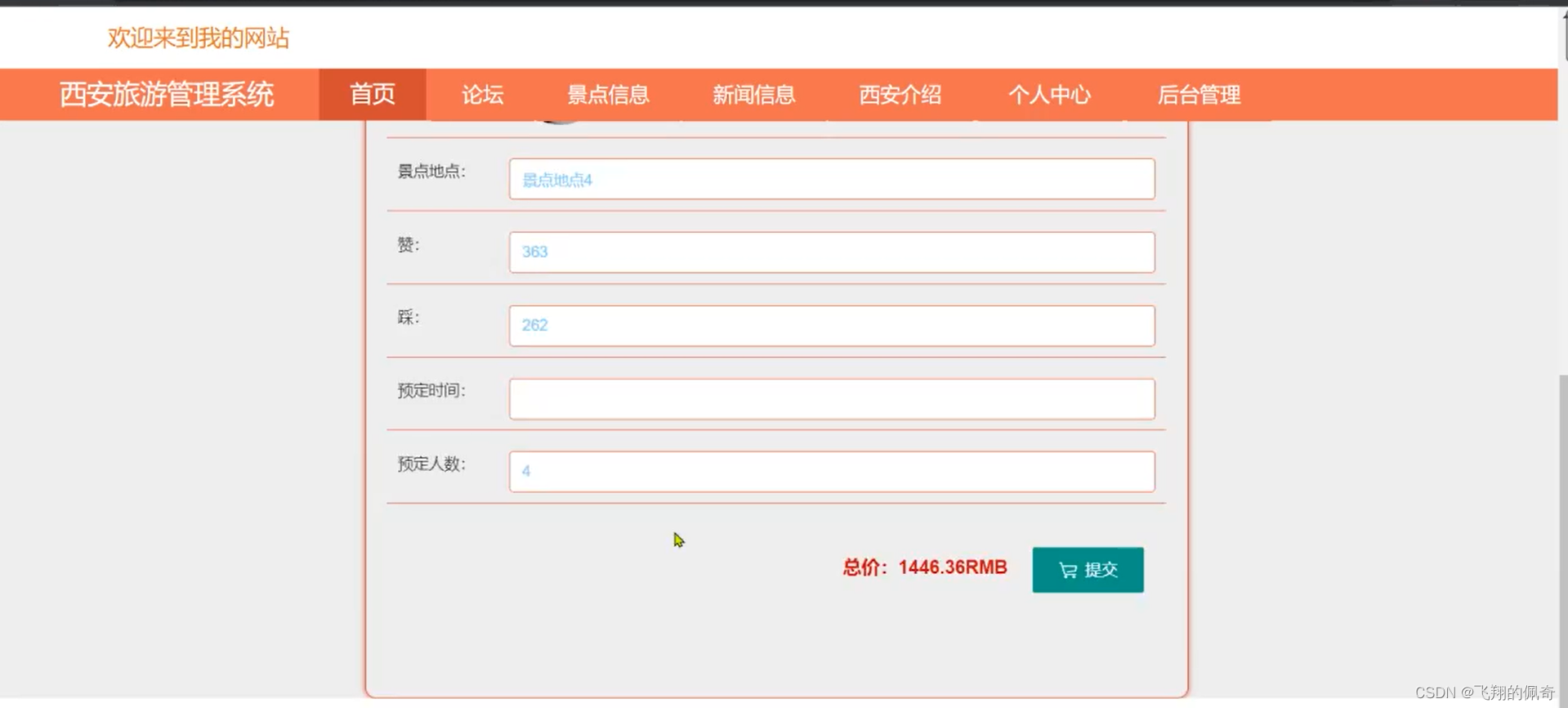Viewport: 1568px width, 708px height.
Task: Focus the 景点地点 input field
Action: click(832, 179)
